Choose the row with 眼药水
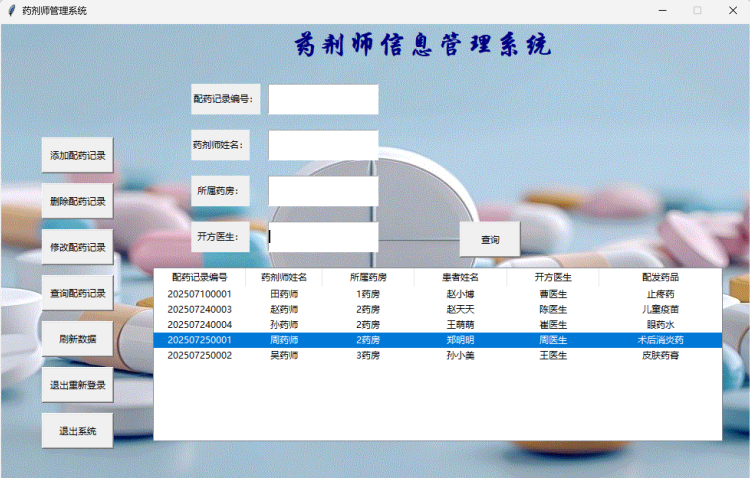Viewport: 750px width, 478px height. coord(660,325)
